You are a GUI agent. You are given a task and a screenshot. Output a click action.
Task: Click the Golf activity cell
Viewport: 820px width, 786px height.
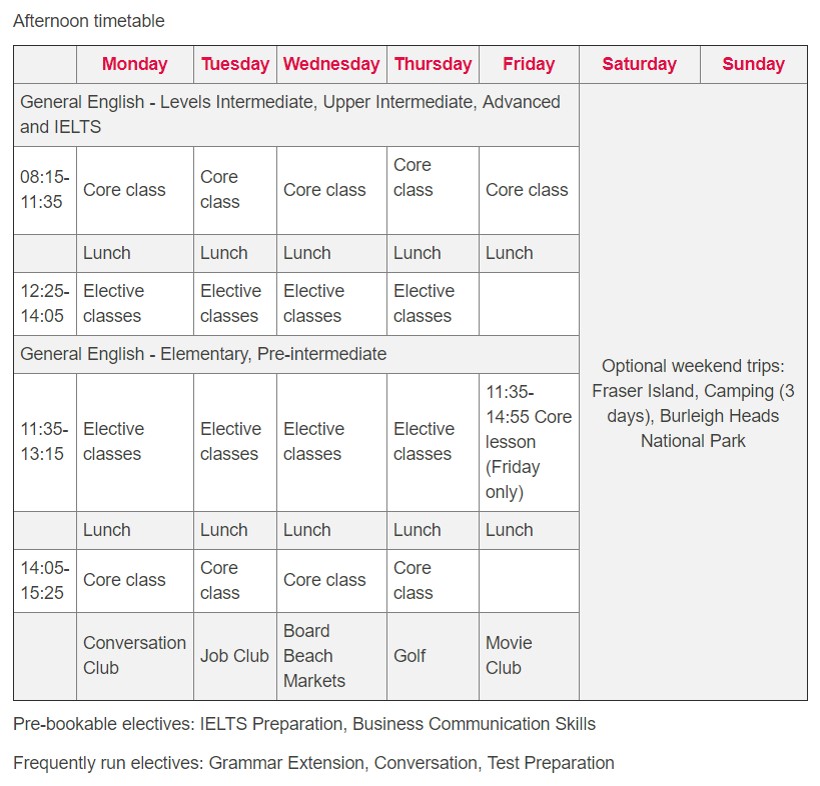click(x=433, y=656)
